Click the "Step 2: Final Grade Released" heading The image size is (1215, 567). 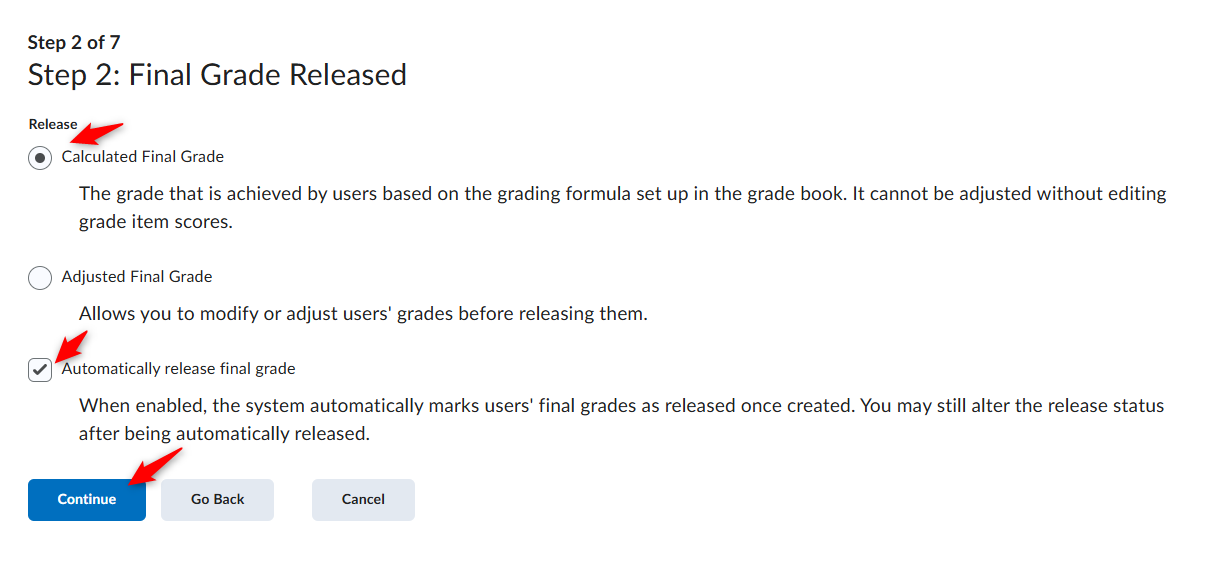click(x=217, y=75)
